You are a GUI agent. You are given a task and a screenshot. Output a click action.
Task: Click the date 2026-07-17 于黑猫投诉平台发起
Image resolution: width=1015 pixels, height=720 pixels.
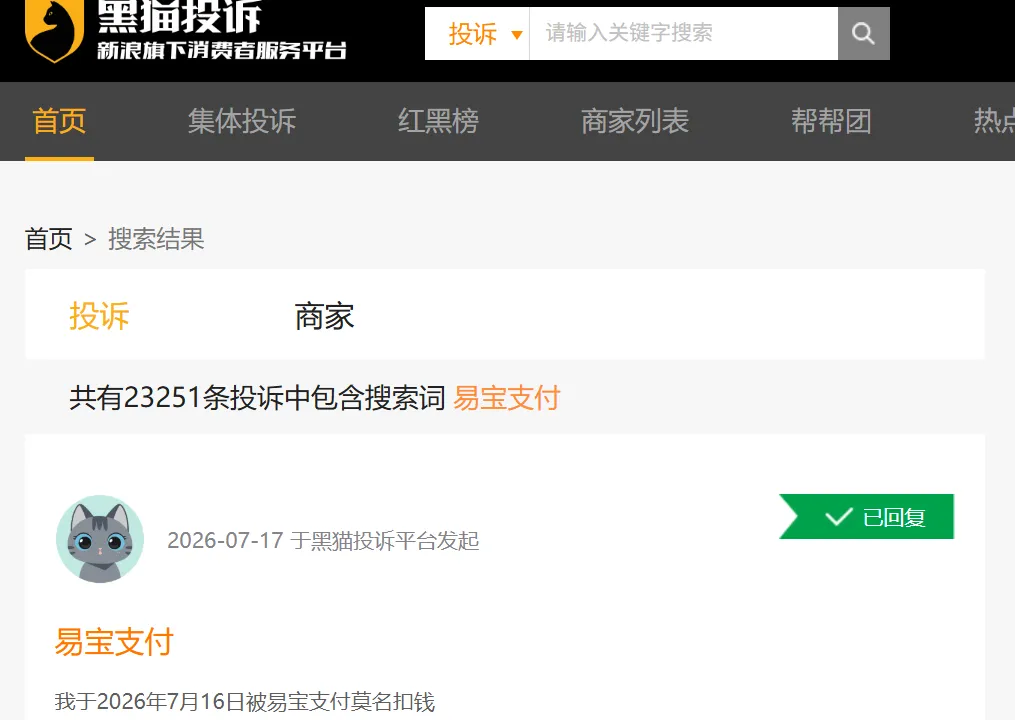pyautogui.click(x=323, y=540)
